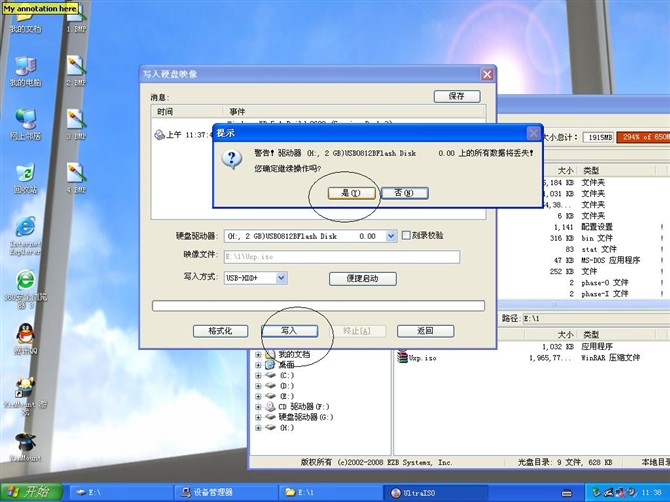This screenshot has height=502, width=670.
Task: Launch Internet Explorer from the desktop
Action: [25, 227]
